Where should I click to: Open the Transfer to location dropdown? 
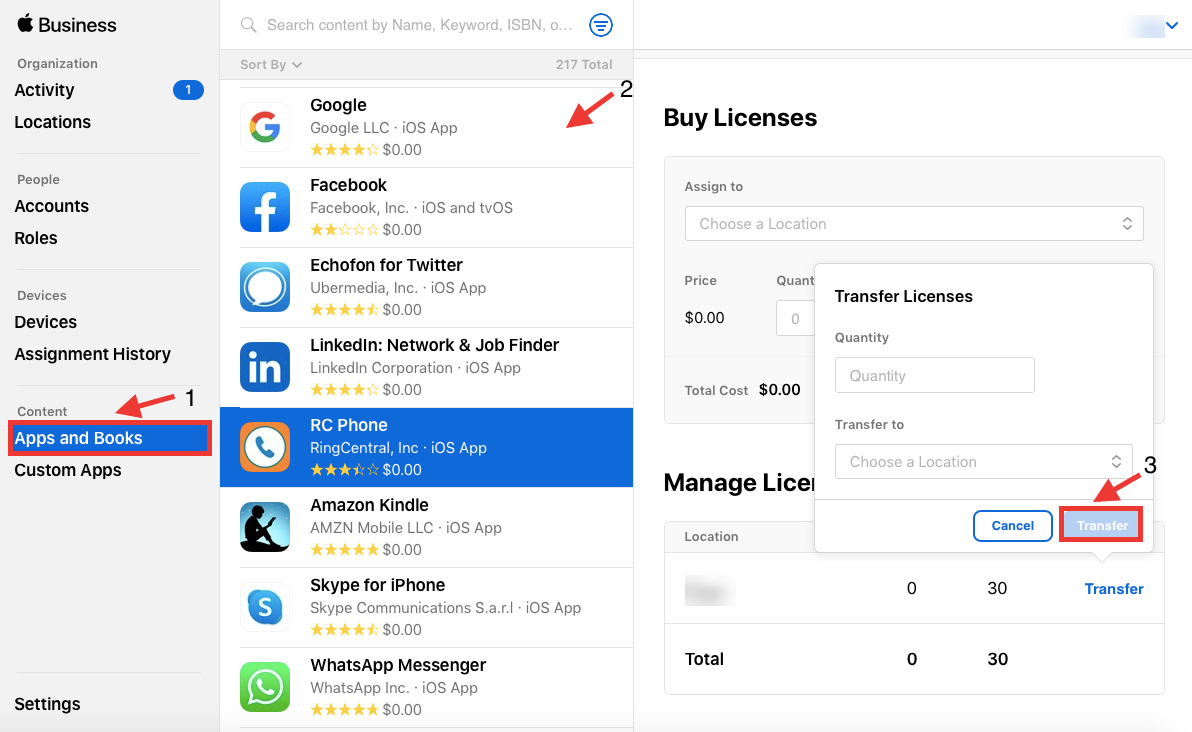tap(984, 461)
